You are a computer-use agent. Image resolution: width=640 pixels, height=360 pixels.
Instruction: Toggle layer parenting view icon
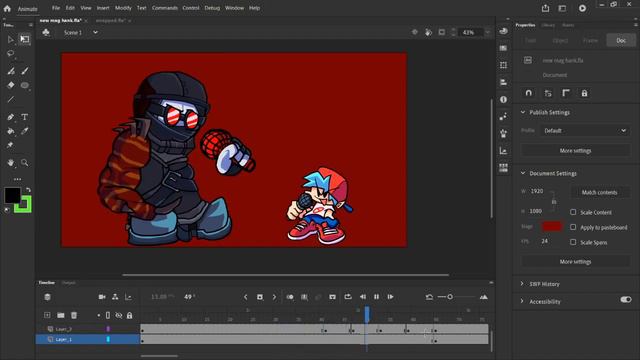[x=115, y=297]
